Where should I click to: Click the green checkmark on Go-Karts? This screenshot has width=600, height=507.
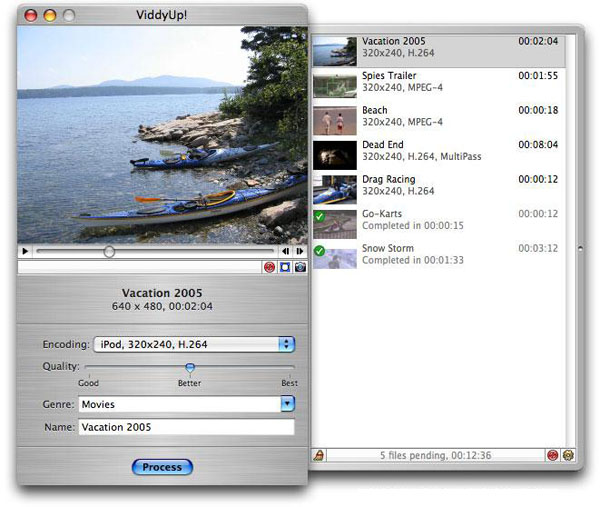point(319,217)
